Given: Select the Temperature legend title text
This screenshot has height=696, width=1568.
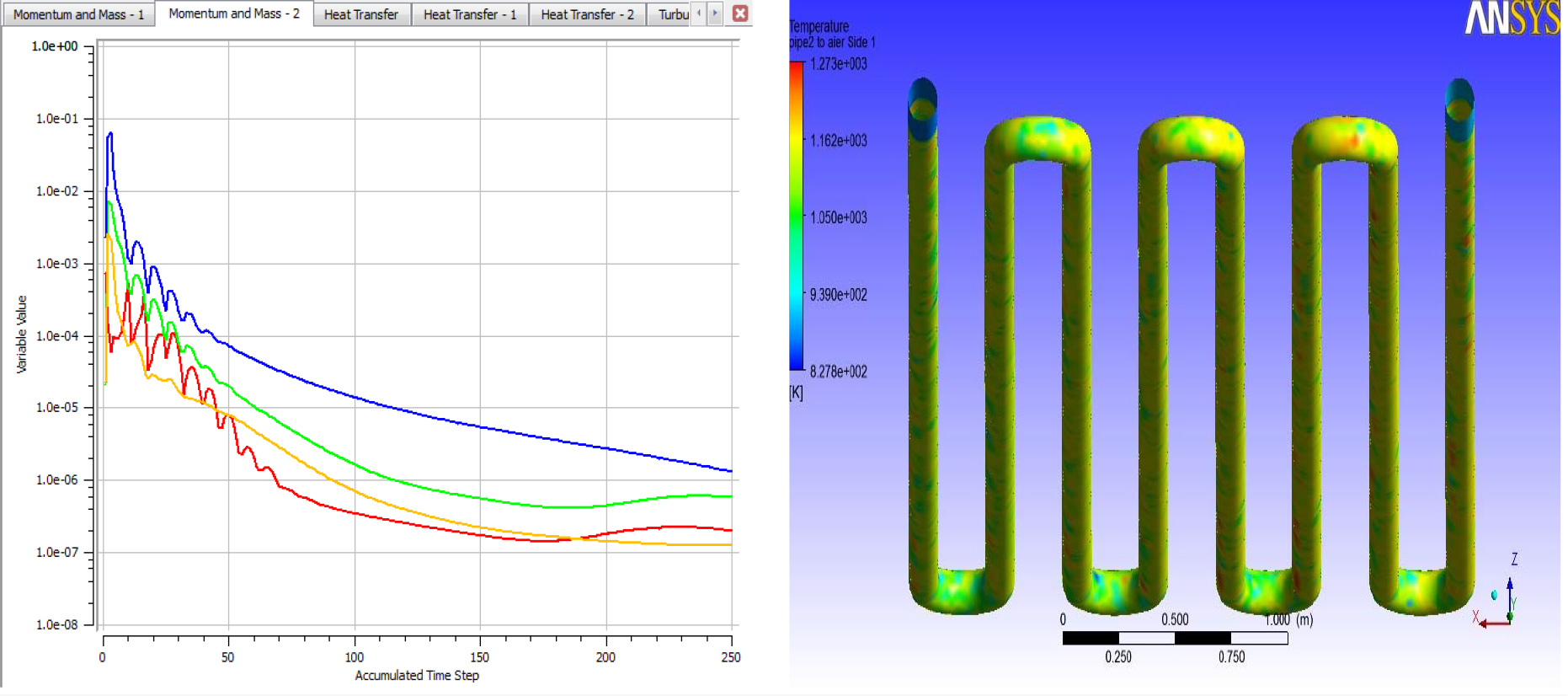Looking at the screenshot, I should (x=819, y=27).
